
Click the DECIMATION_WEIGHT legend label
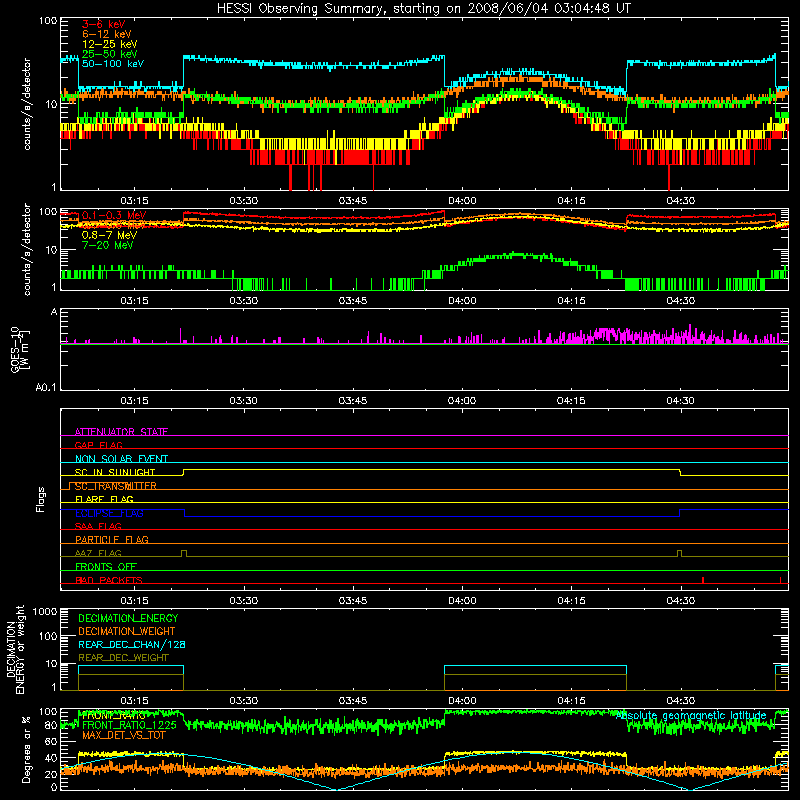pyautogui.click(x=127, y=631)
